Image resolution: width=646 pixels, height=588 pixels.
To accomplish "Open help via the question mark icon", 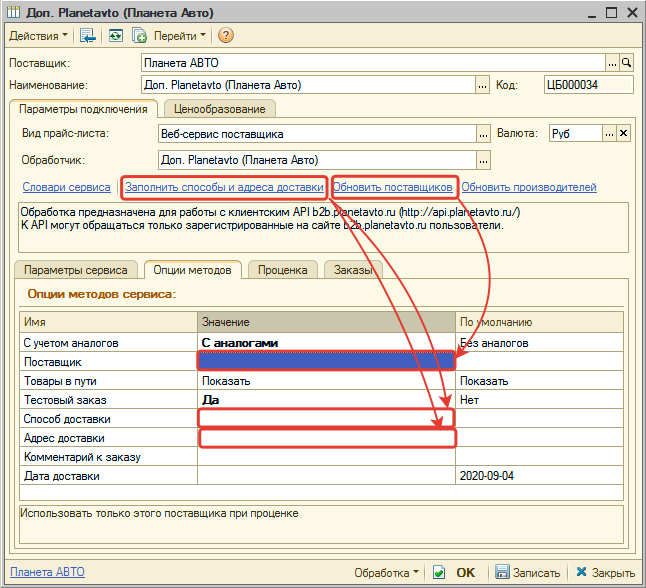I will [226, 36].
